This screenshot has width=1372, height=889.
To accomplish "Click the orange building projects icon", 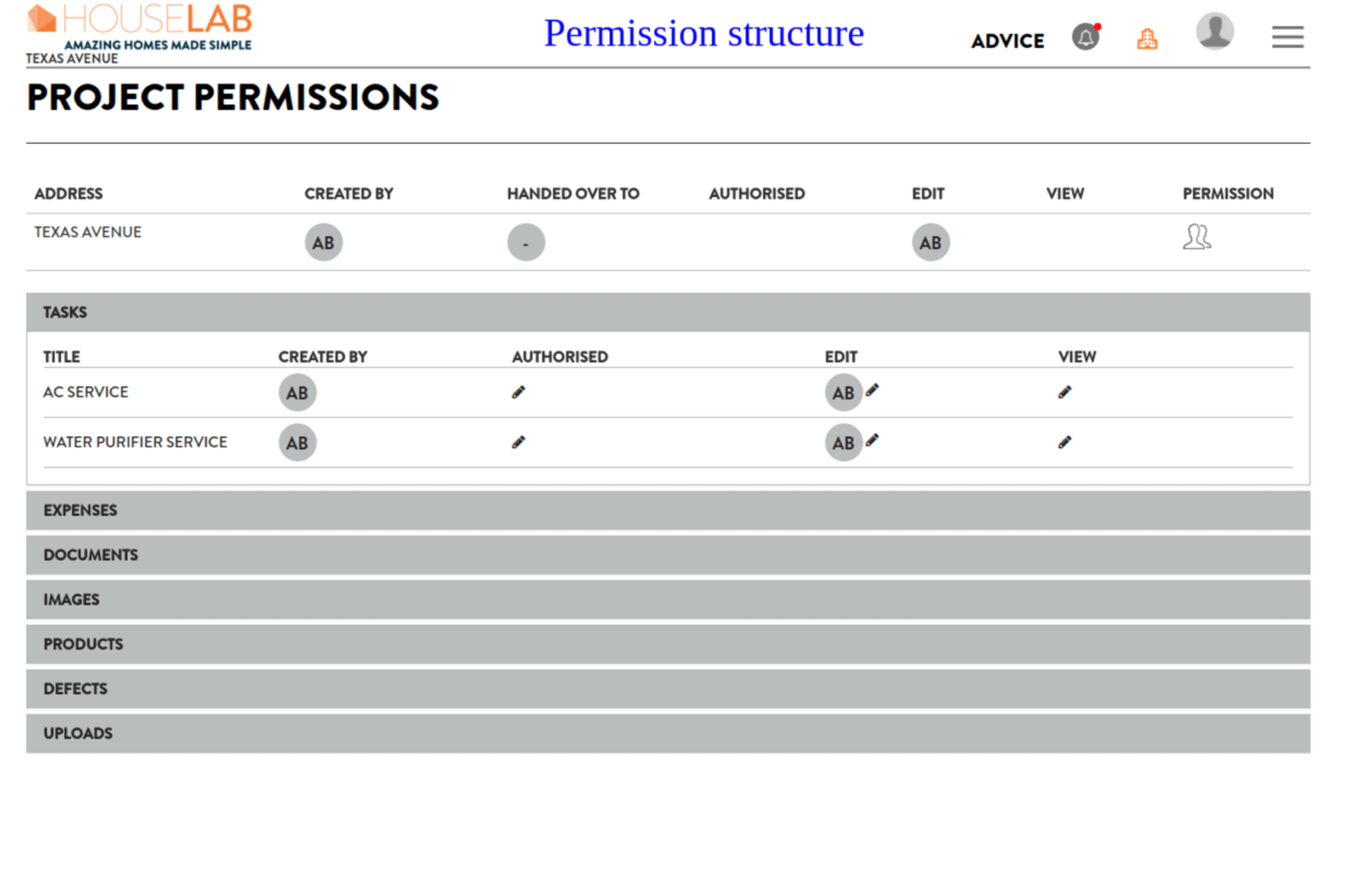I will tap(1147, 39).
